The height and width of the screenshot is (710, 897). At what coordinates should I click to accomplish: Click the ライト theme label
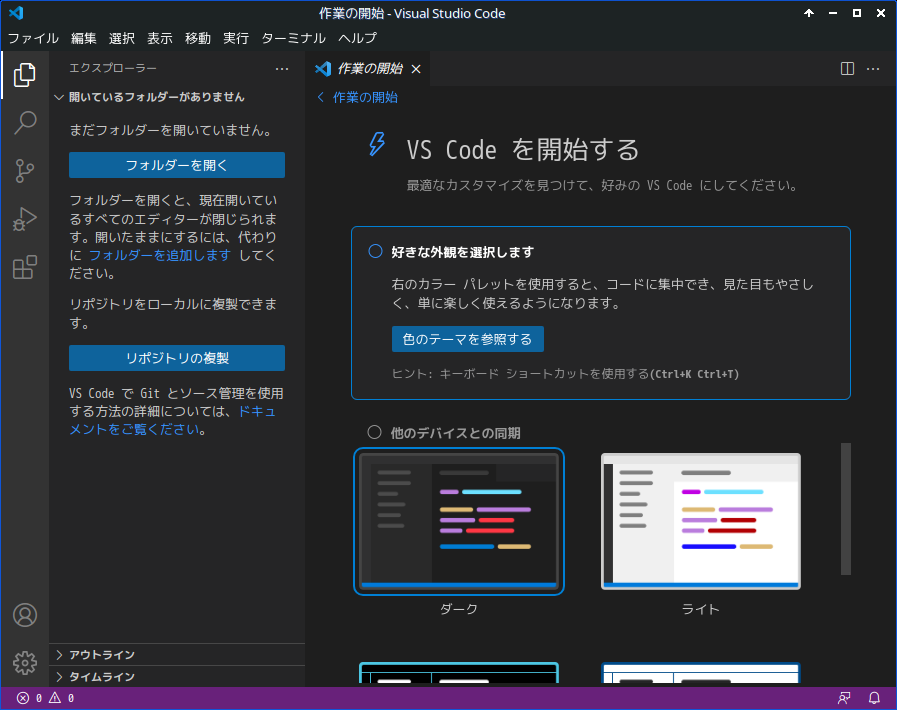pyautogui.click(x=701, y=609)
